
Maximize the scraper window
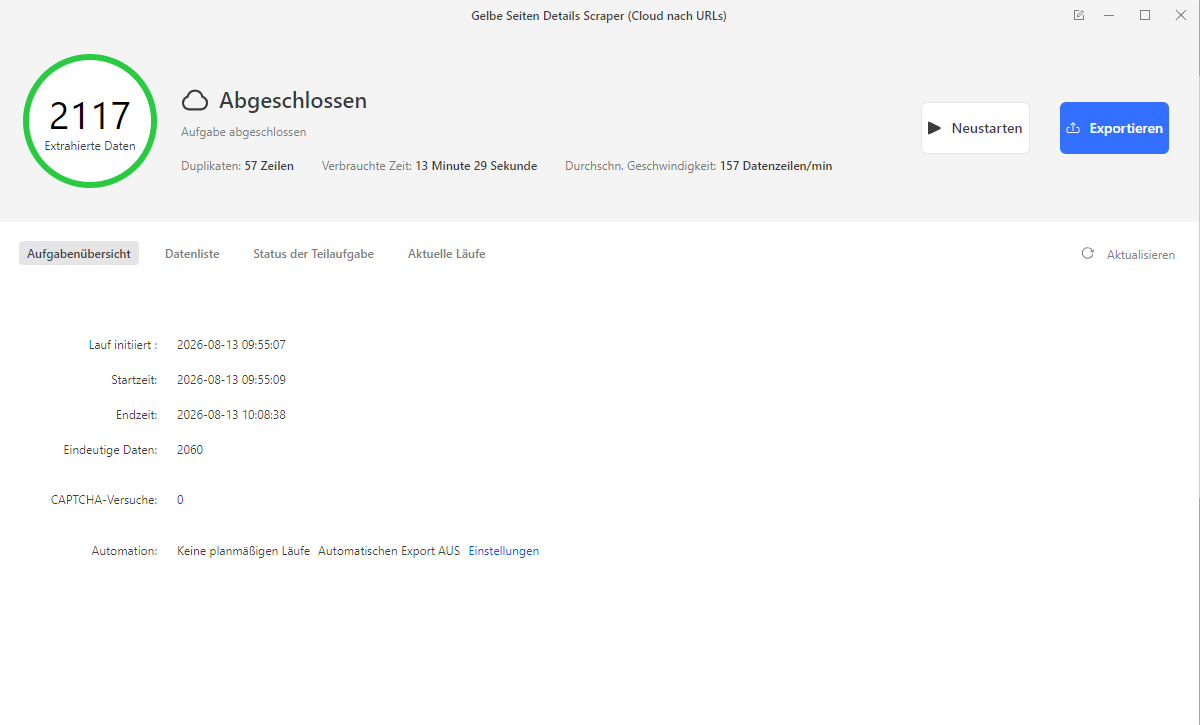click(x=1145, y=15)
